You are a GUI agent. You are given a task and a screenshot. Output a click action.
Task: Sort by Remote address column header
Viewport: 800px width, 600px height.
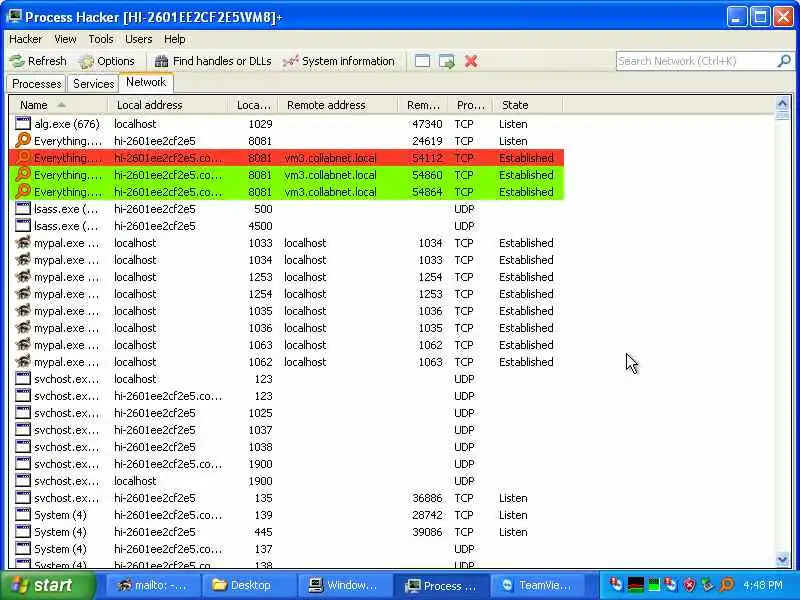337,105
